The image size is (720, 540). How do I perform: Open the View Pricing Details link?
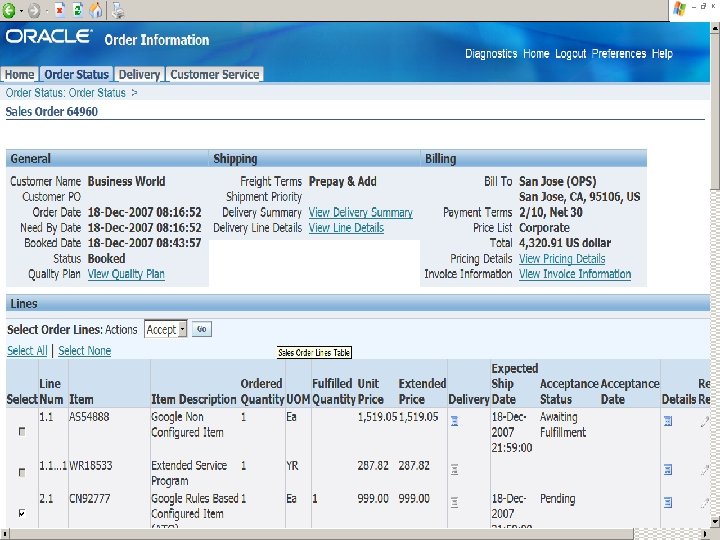pos(562,259)
